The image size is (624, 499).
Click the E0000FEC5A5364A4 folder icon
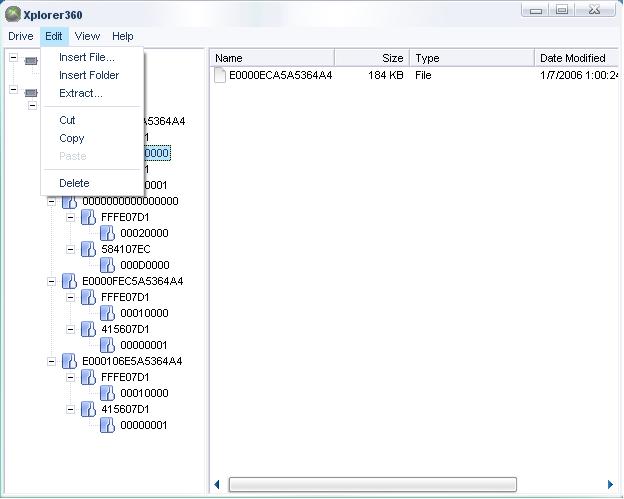pos(69,281)
